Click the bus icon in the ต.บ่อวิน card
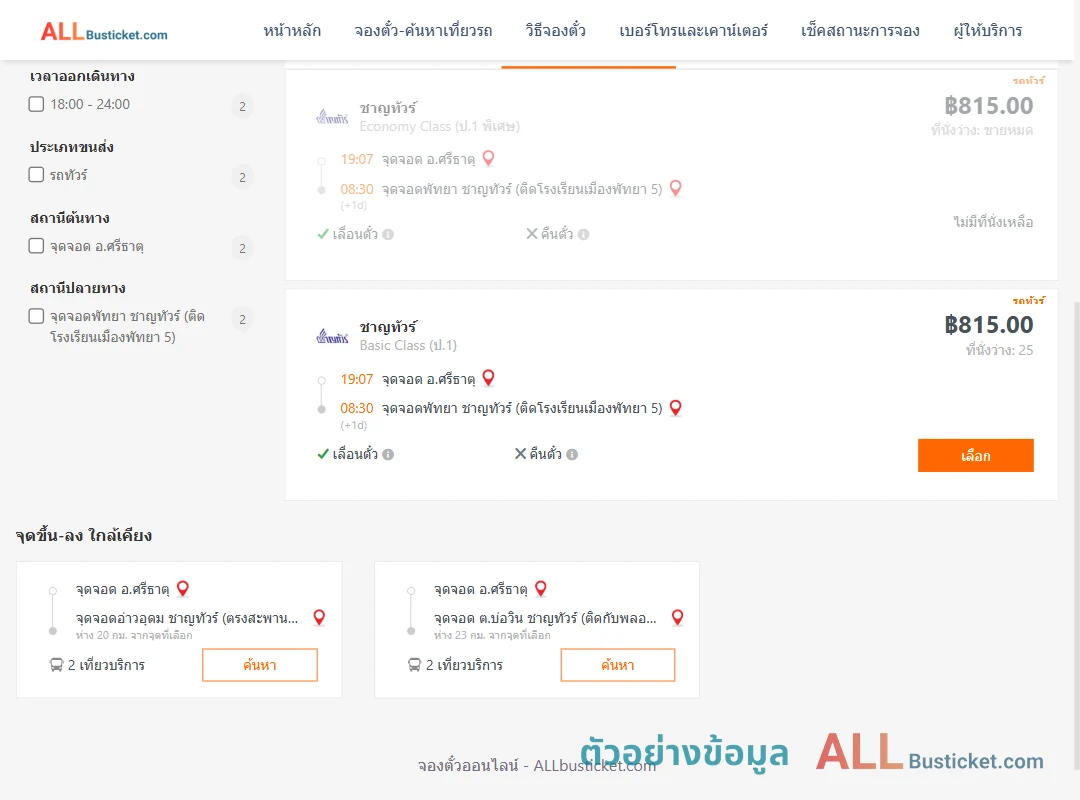The width and height of the screenshot is (1080, 800). pos(414,665)
